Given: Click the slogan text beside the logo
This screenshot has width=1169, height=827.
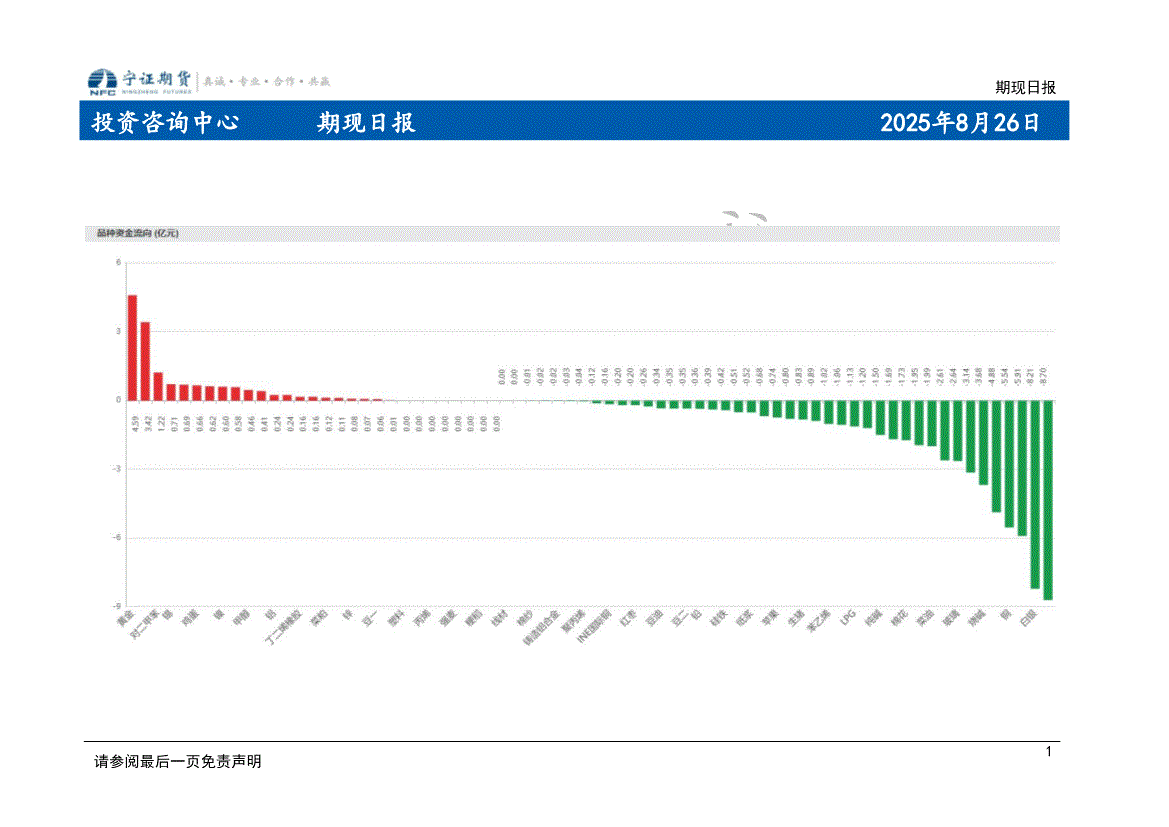Looking at the screenshot, I should (x=266, y=81).
